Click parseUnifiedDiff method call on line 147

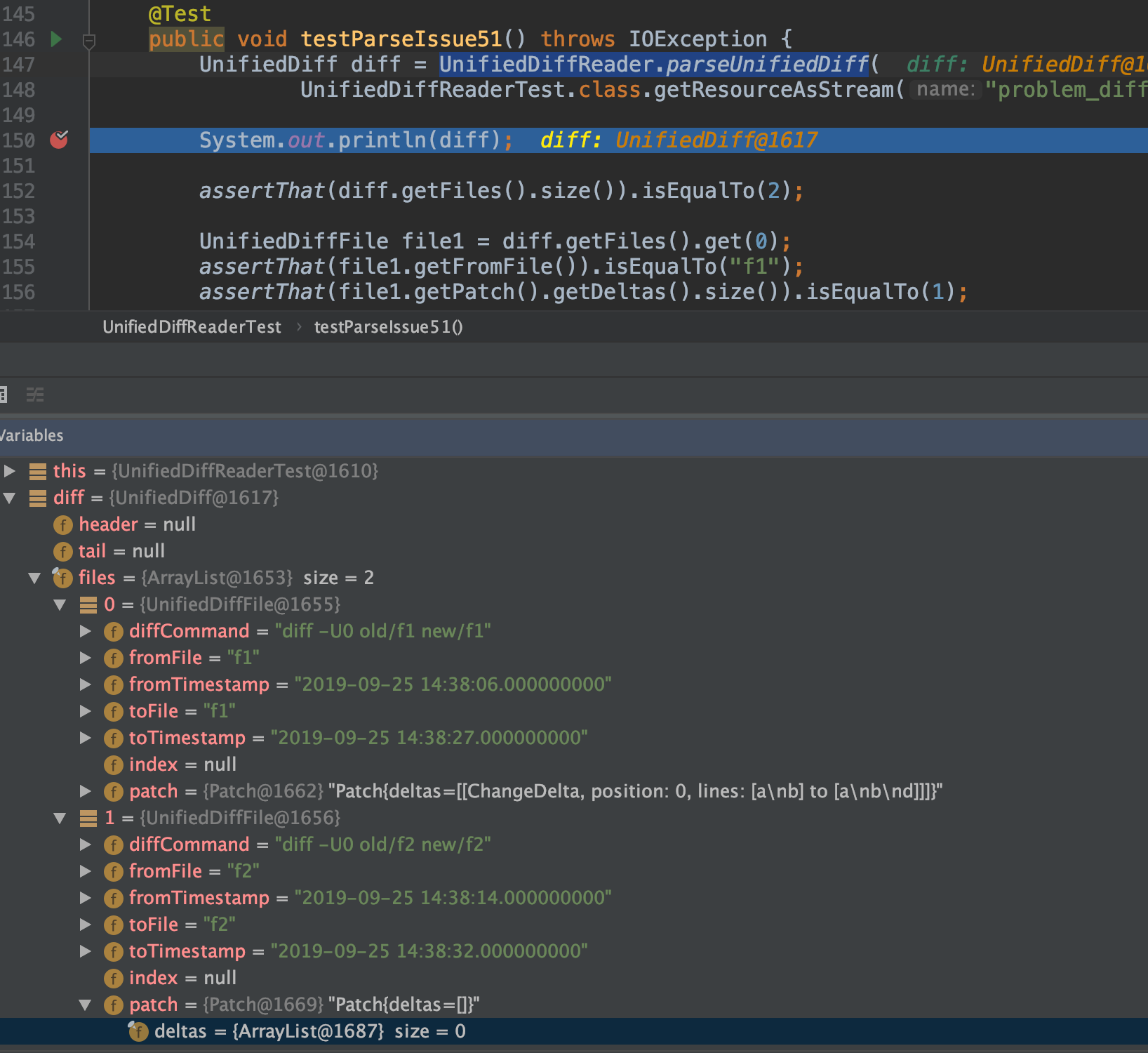coord(768,65)
